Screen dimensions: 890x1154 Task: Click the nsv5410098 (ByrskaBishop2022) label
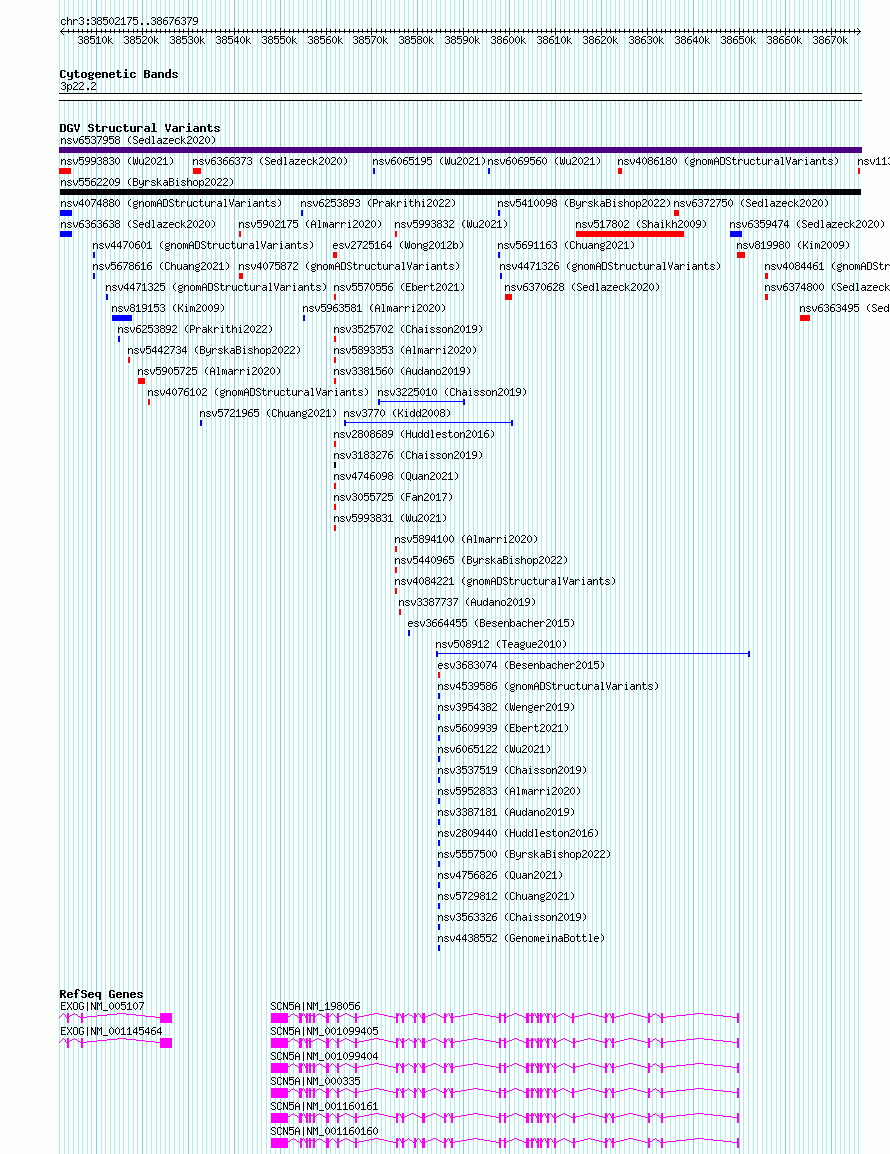[584, 202]
